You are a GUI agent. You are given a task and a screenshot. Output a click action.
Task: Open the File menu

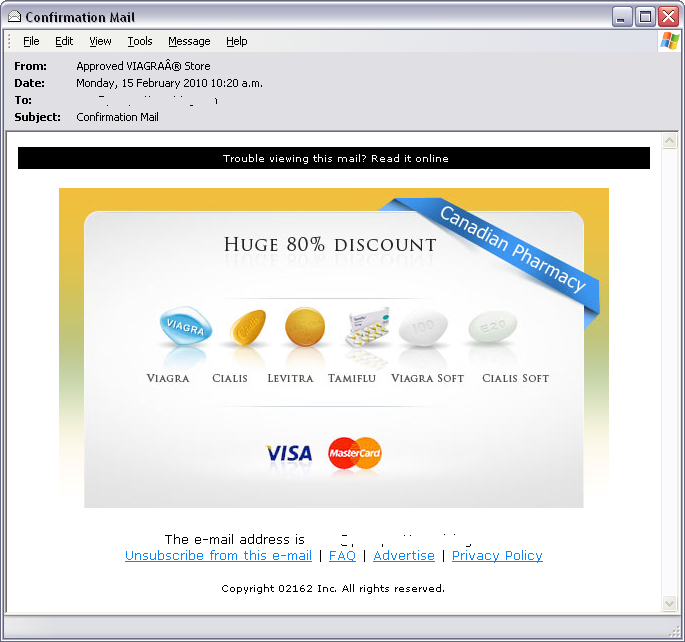[31, 41]
